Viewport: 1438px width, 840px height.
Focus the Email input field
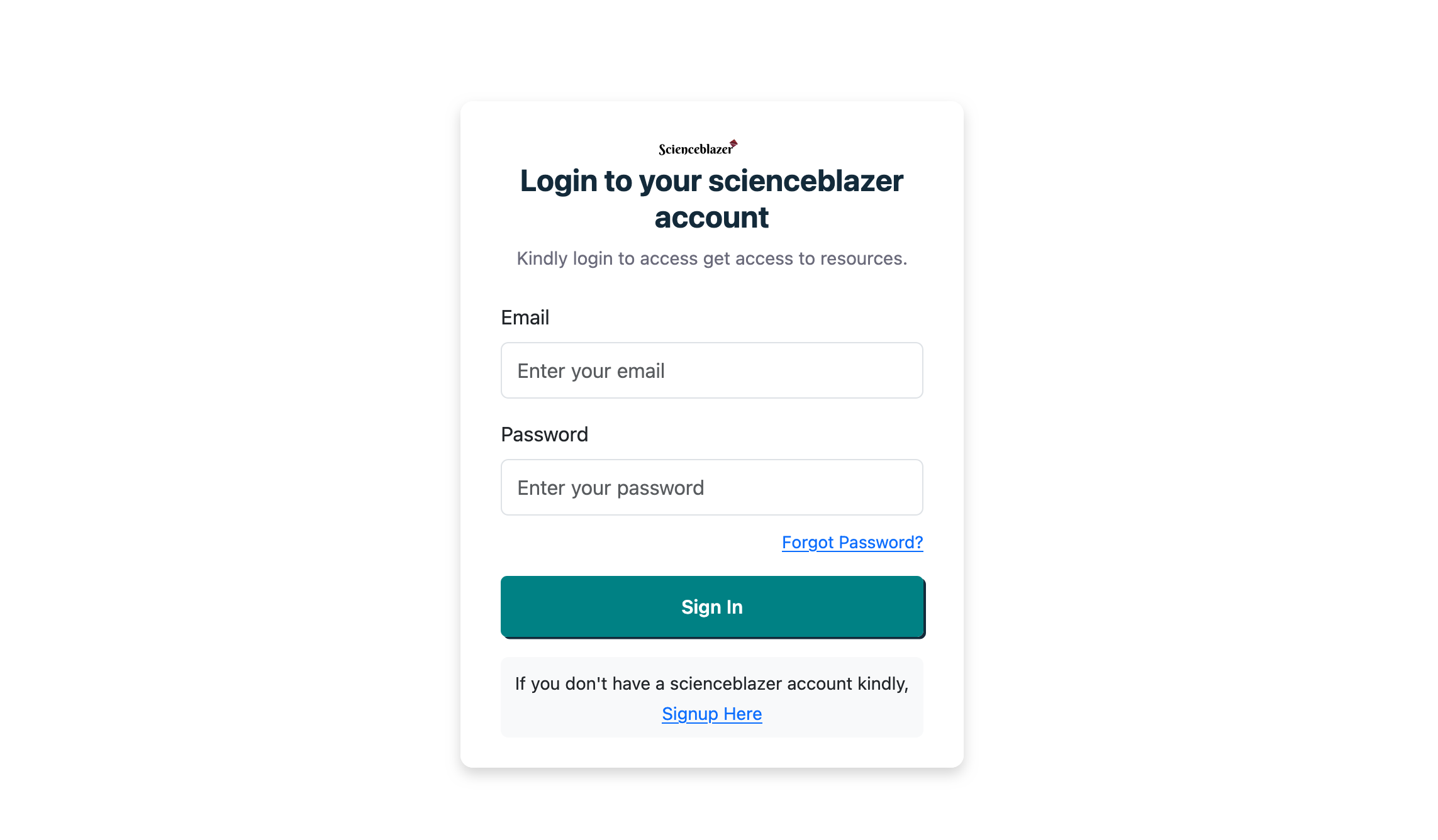(x=711, y=370)
